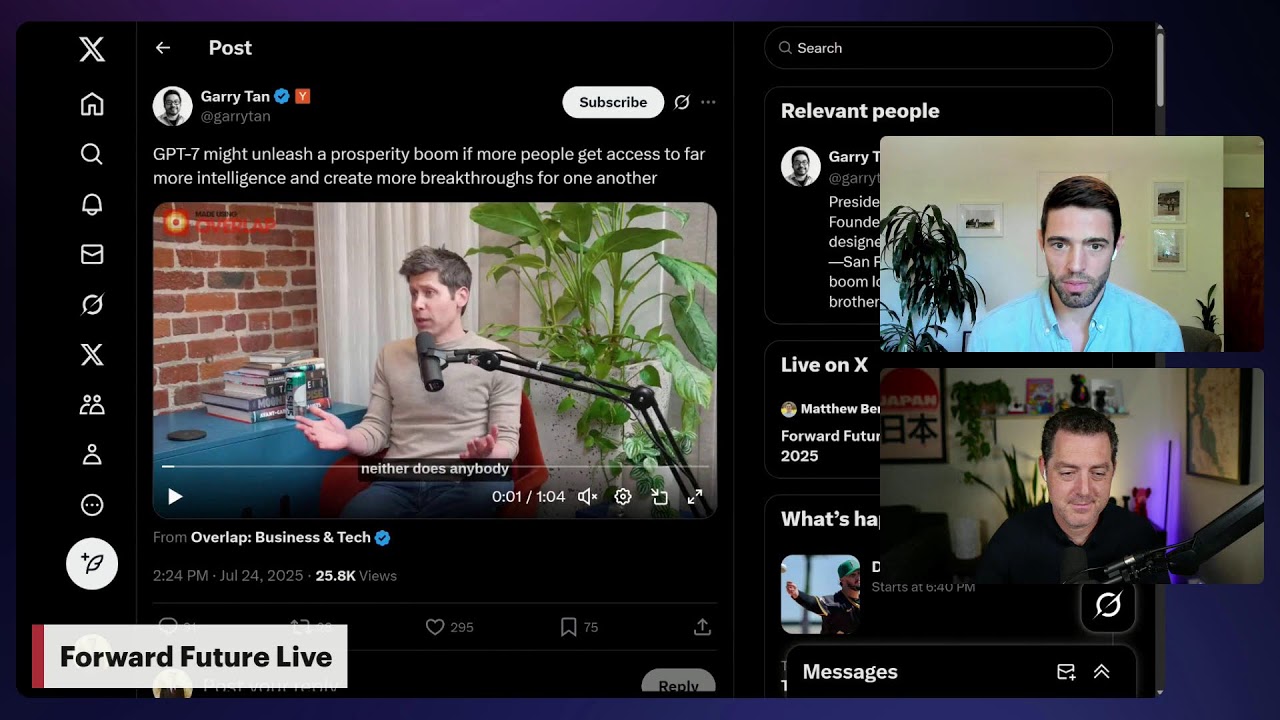
Task: Open Explore with sidebar magnifier icon
Action: (92, 154)
